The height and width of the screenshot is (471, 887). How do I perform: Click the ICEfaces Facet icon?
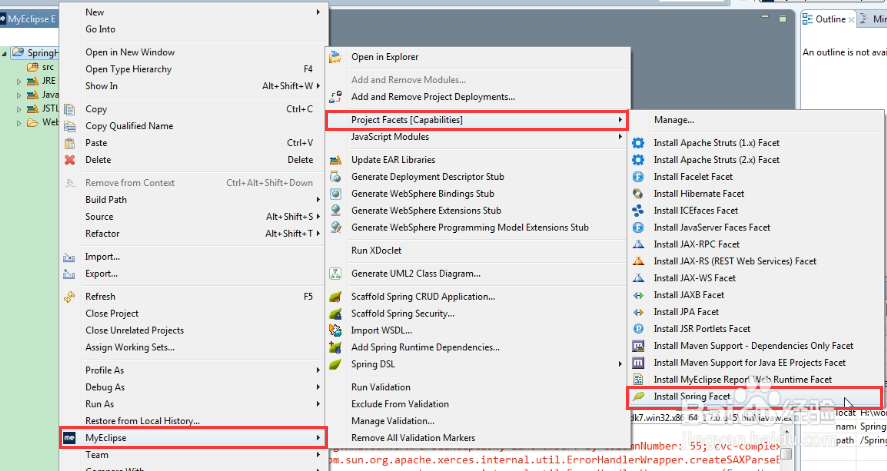638,211
